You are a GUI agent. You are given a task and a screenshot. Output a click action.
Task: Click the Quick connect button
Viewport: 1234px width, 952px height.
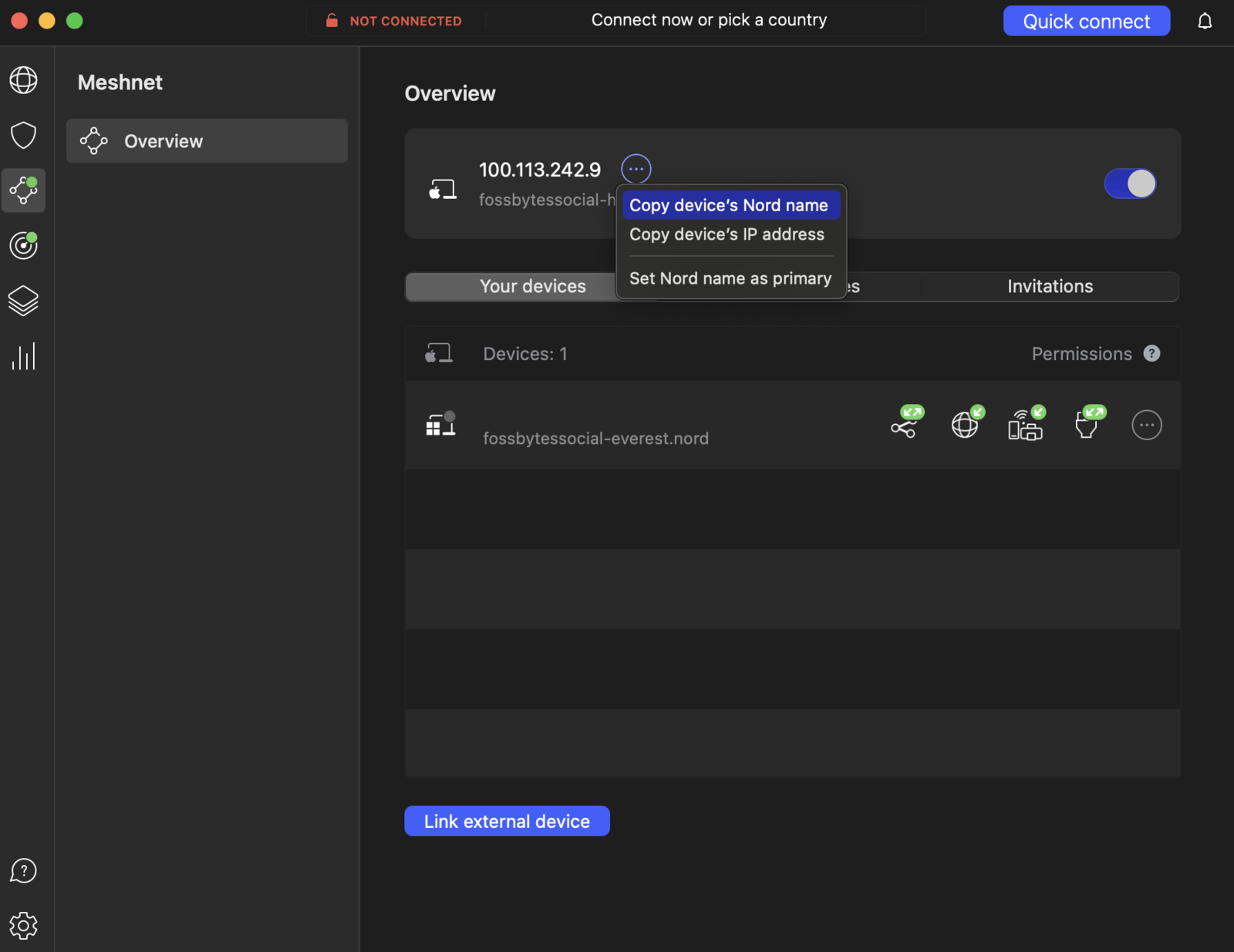click(1086, 21)
